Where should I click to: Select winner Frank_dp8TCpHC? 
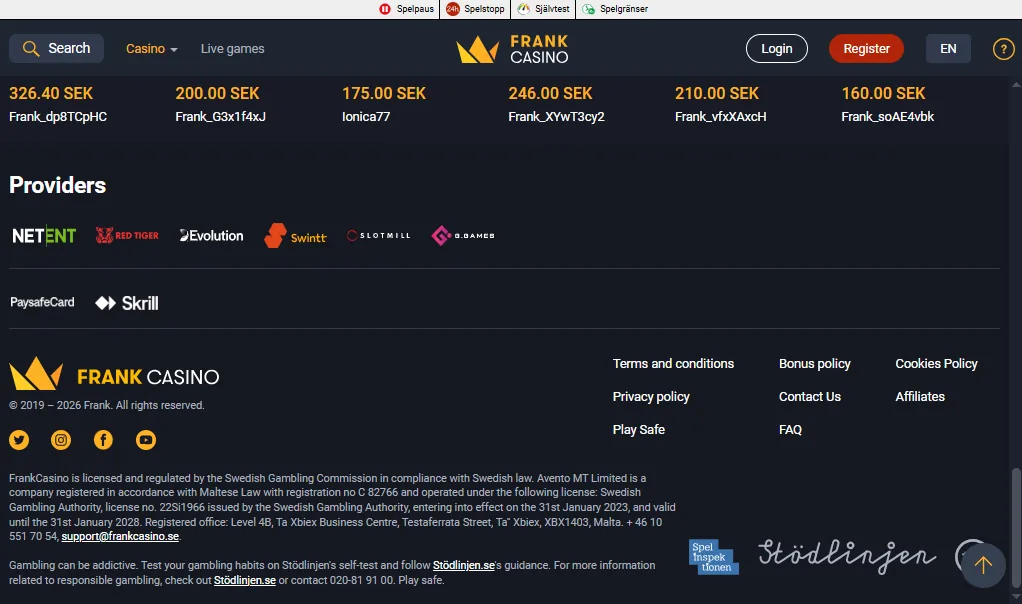coord(58,117)
